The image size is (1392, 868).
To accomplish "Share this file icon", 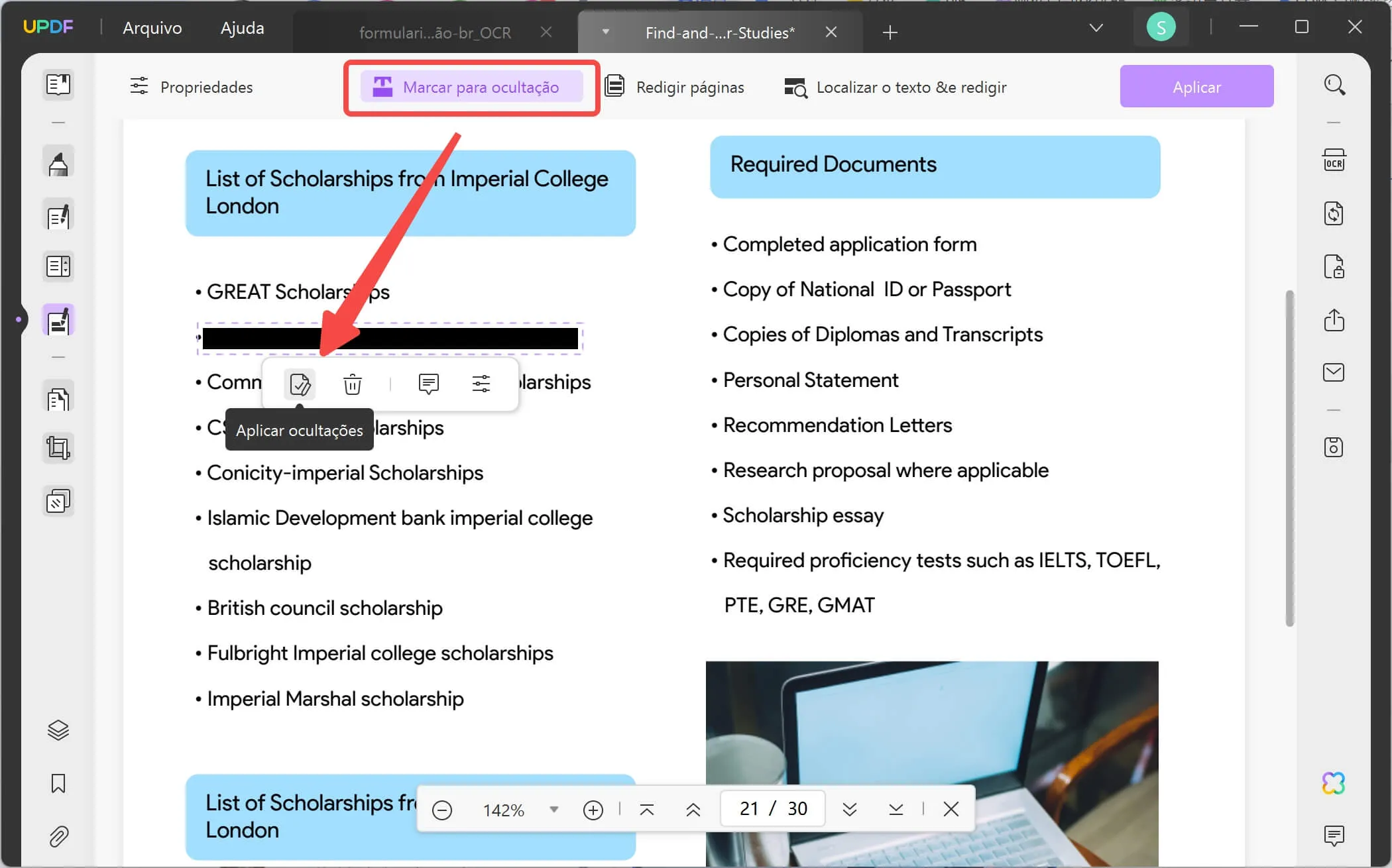I will click(x=1334, y=320).
